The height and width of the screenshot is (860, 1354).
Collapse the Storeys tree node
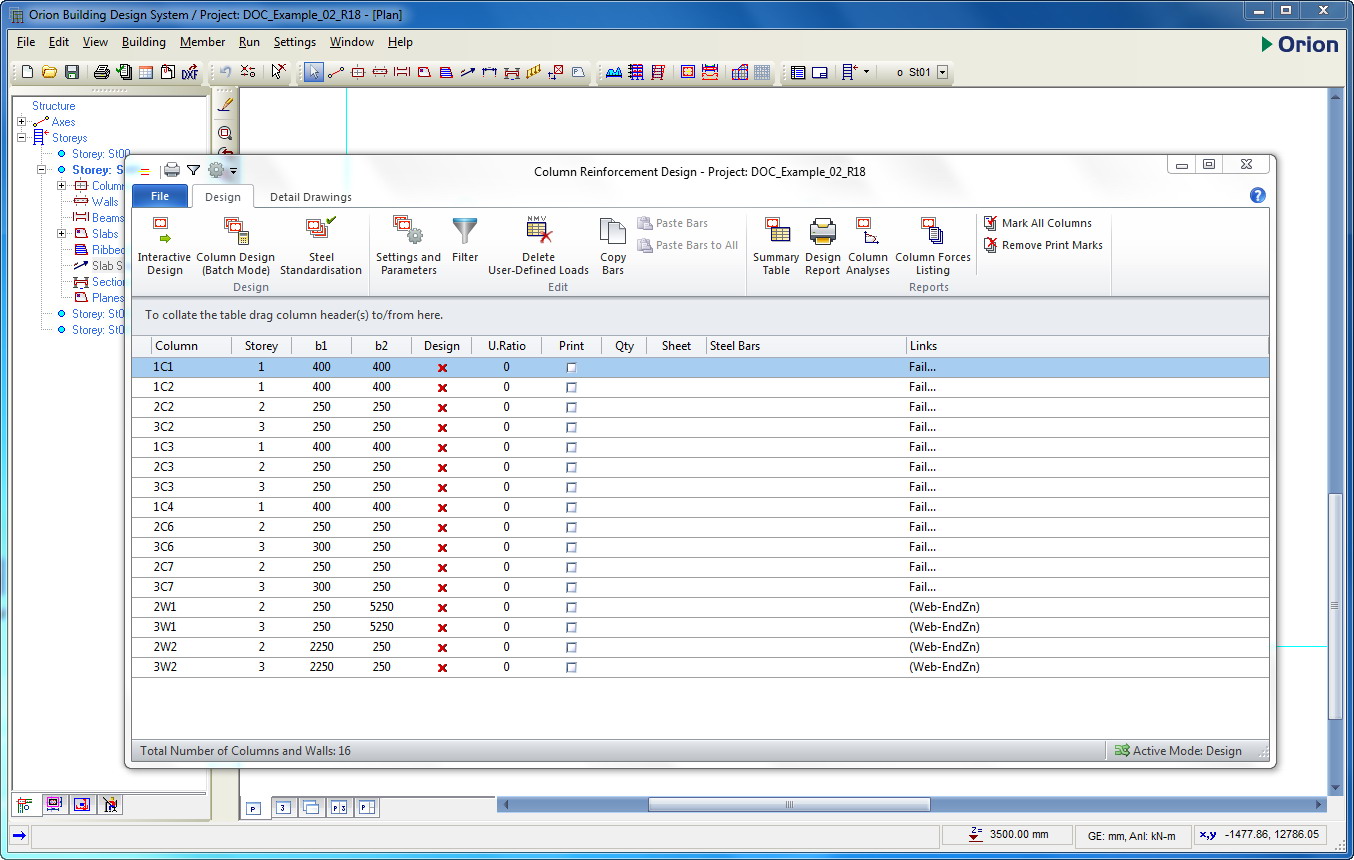(x=22, y=138)
